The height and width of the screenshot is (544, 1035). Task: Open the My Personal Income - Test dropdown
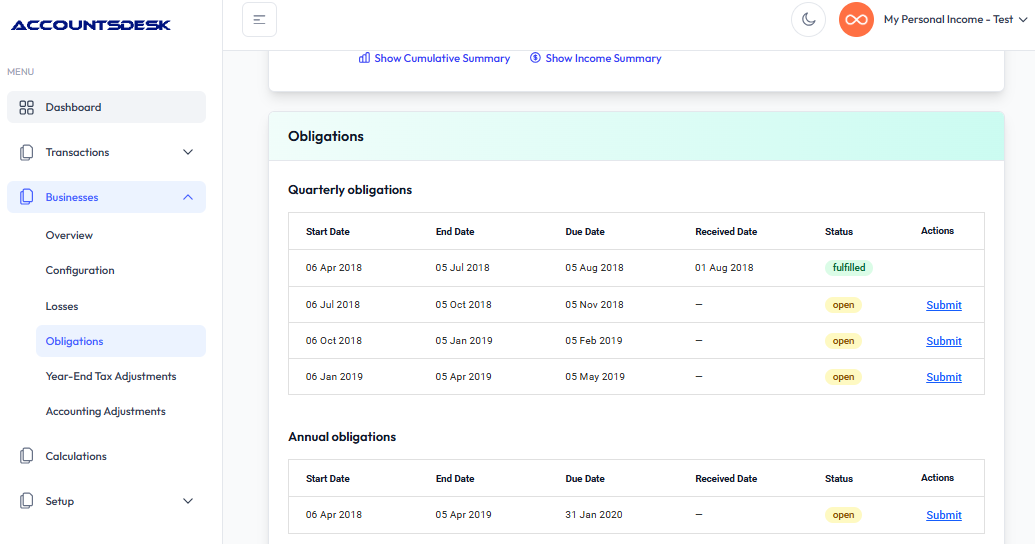955,20
